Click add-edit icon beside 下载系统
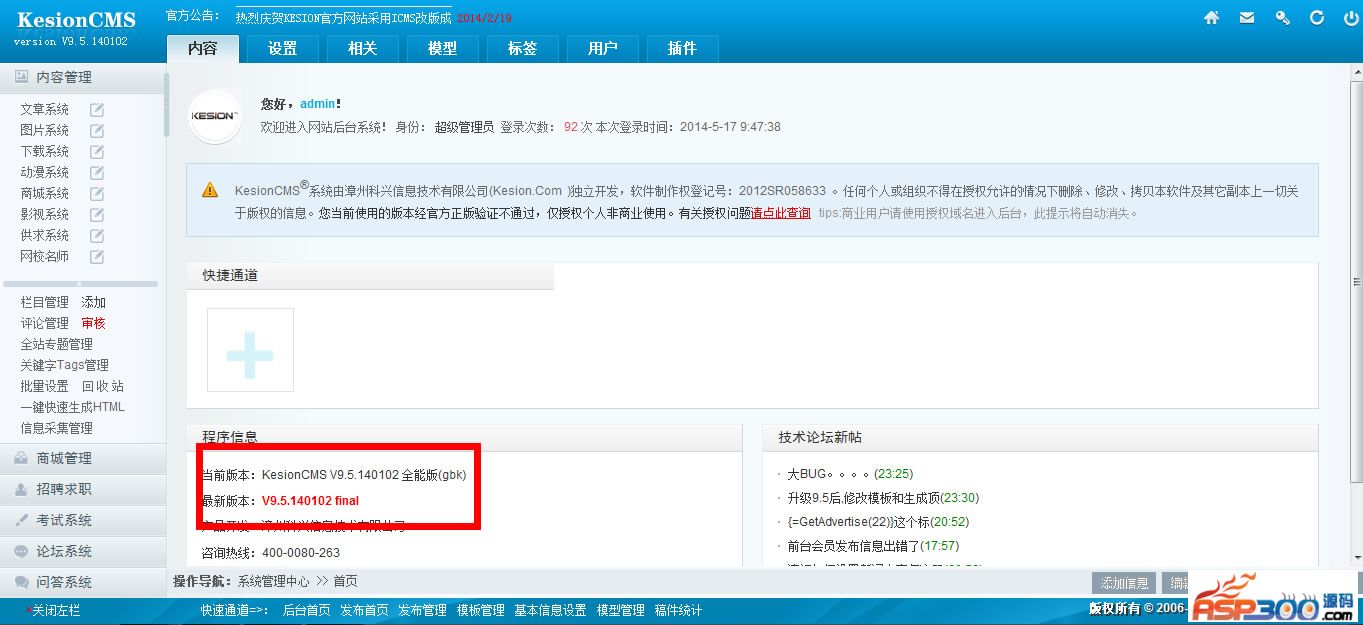 (x=97, y=151)
